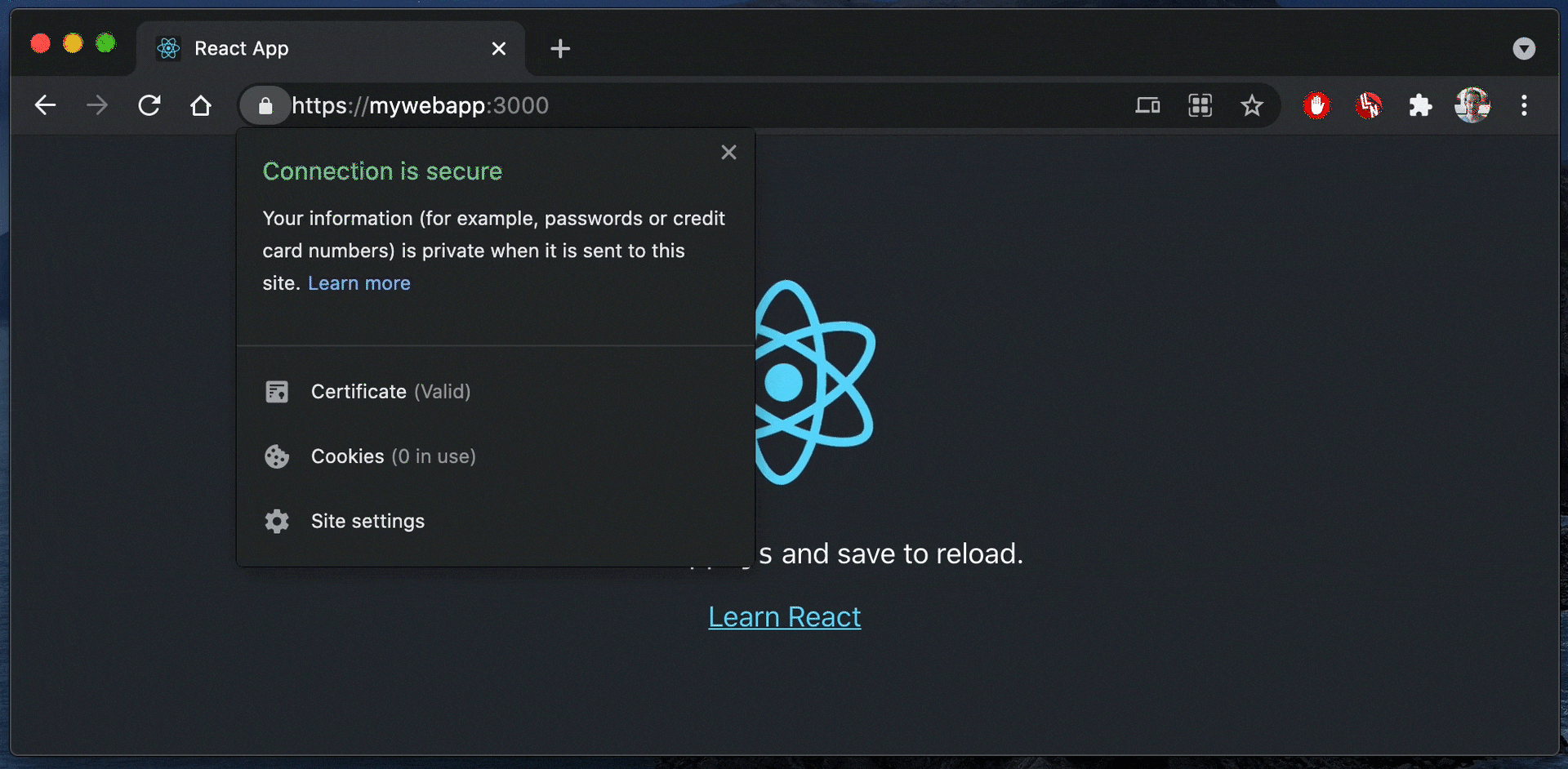Click the React logo image

pos(815,382)
